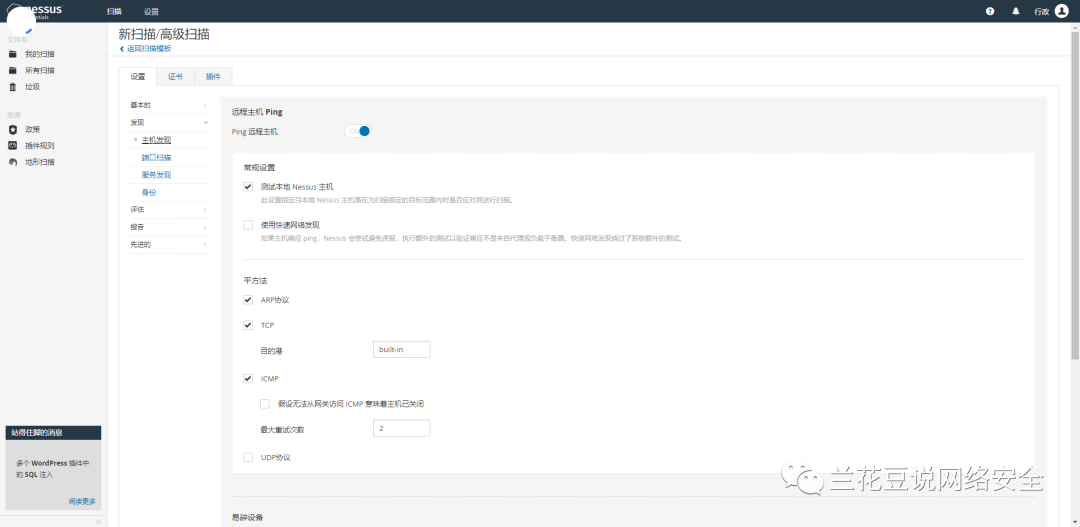The width and height of the screenshot is (1080, 527).
Task: Expand the 基本的 settings section
Action: 168,105
